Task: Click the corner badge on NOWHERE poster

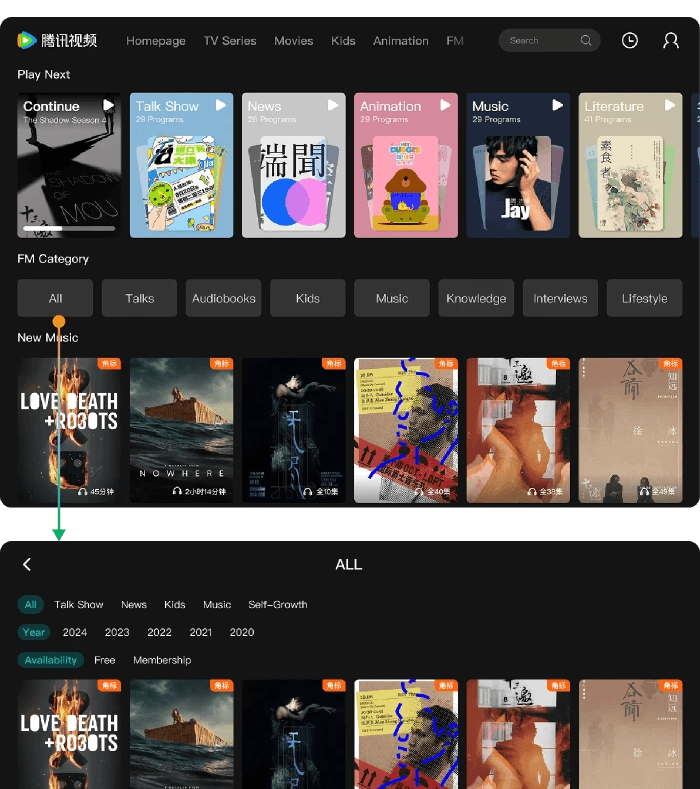Action: [x=221, y=363]
